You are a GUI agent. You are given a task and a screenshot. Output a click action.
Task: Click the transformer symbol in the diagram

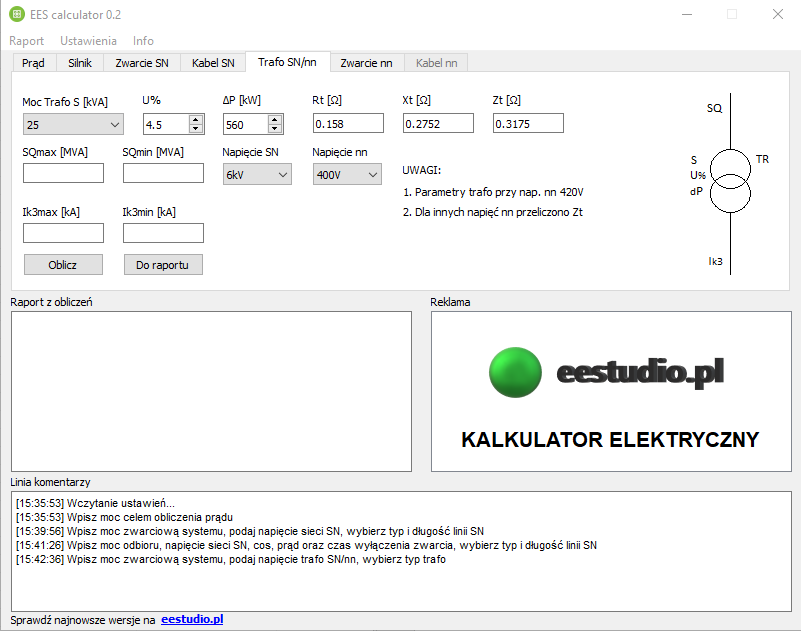[729, 178]
